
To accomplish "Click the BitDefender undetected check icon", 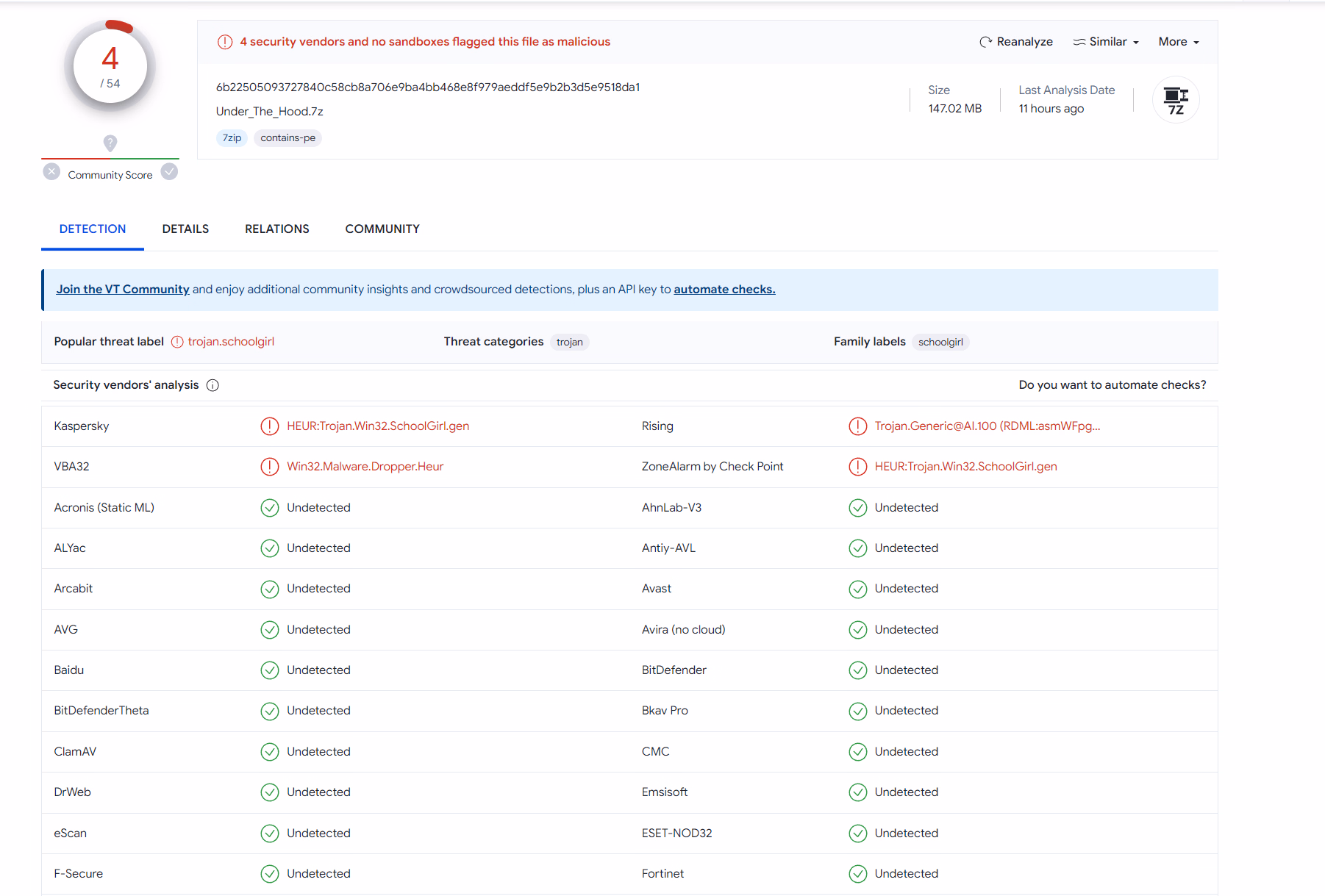I will tap(858, 670).
